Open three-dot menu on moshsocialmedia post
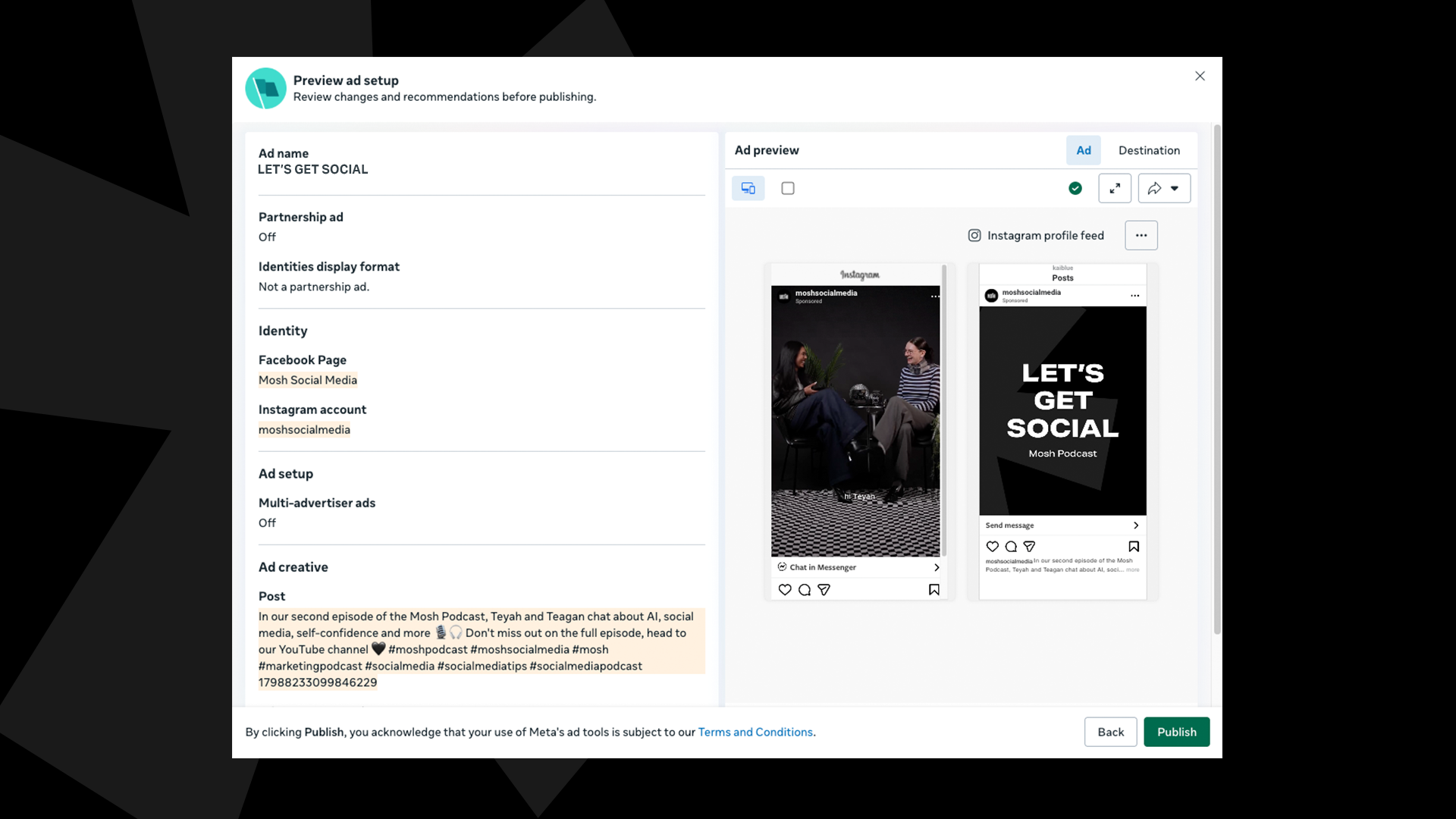Screen dimensions: 1456x819 coord(1134,296)
